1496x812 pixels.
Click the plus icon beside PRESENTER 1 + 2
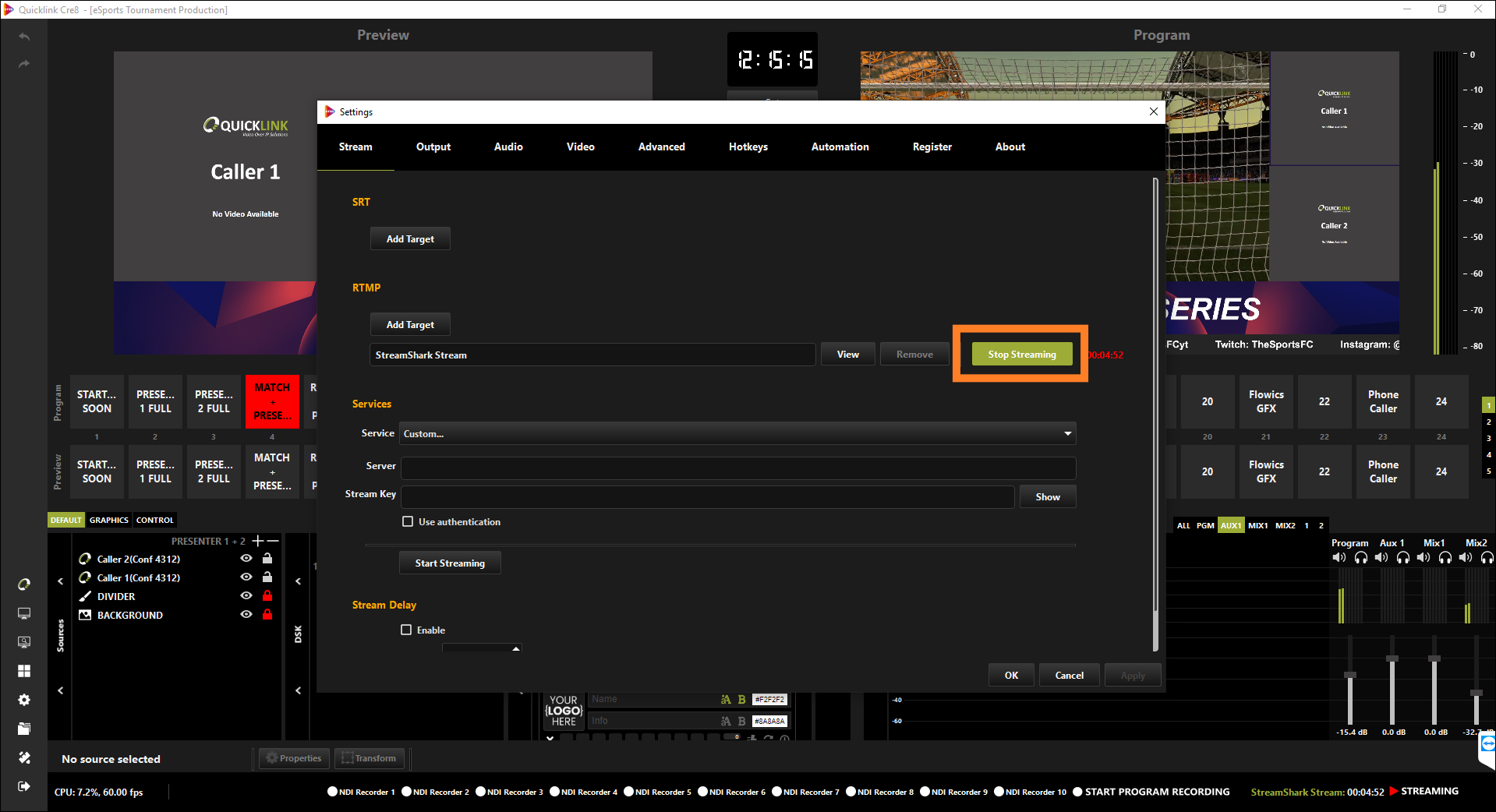(257, 541)
